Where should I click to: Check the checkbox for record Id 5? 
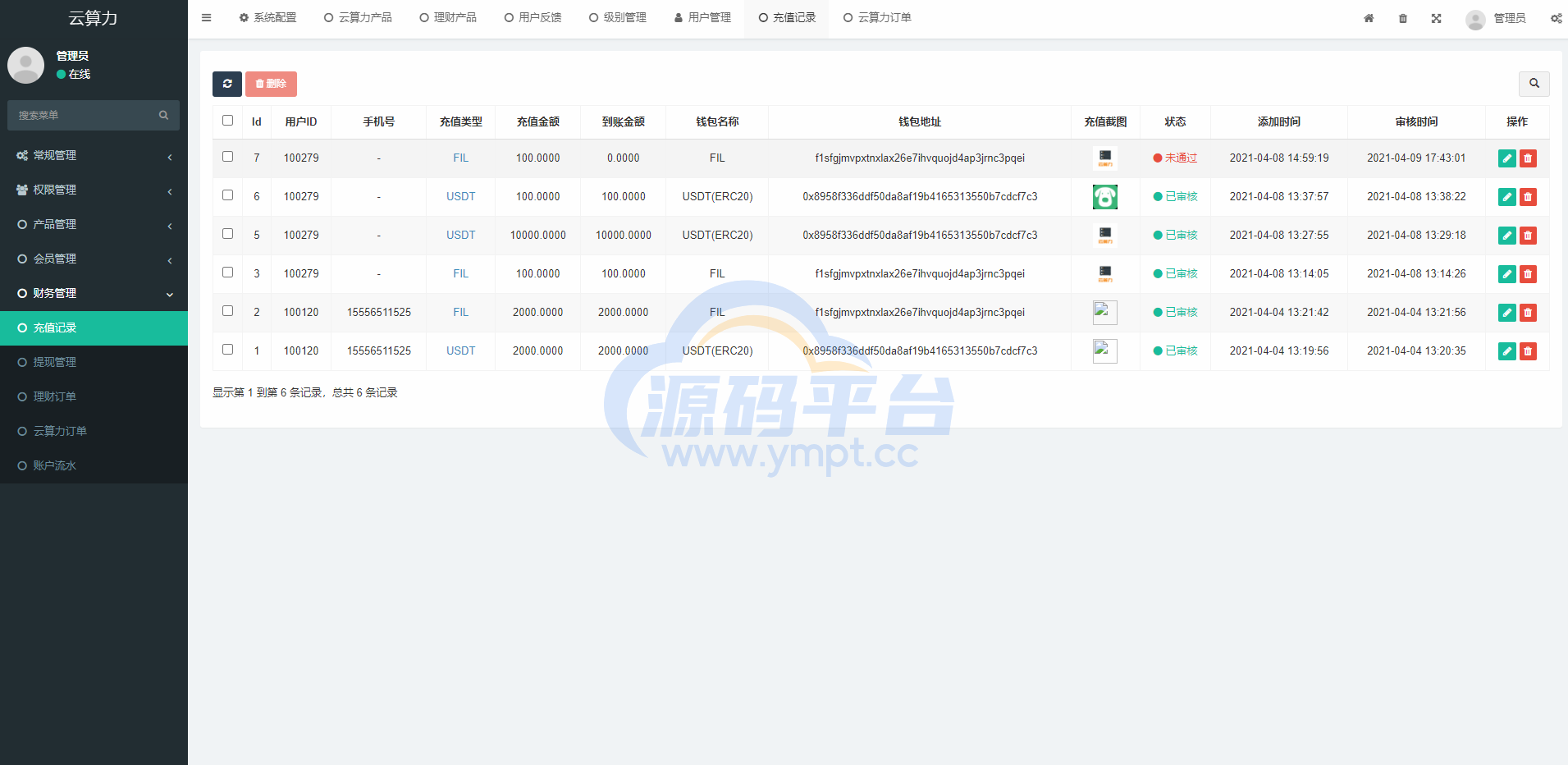click(x=227, y=234)
